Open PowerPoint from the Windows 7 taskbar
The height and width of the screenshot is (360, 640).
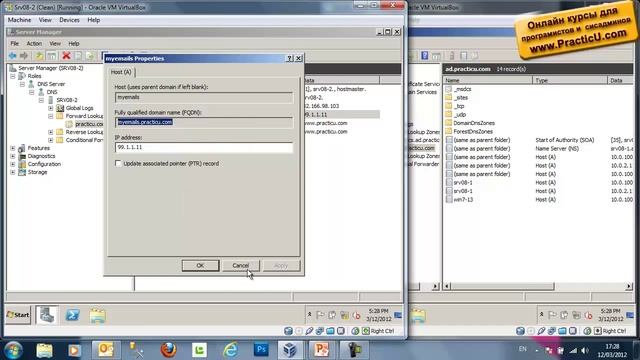click(x=321, y=350)
